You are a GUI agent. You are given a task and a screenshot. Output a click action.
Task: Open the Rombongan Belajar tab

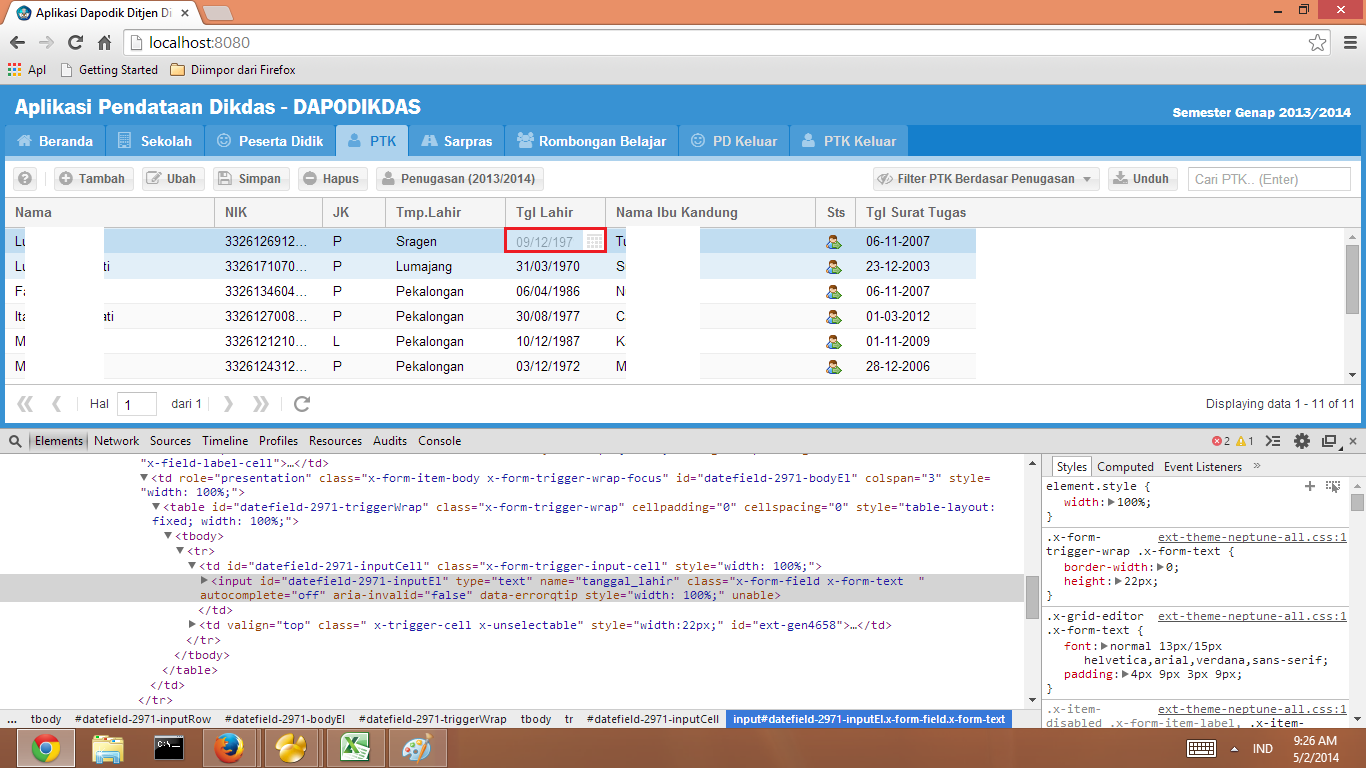click(591, 141)
